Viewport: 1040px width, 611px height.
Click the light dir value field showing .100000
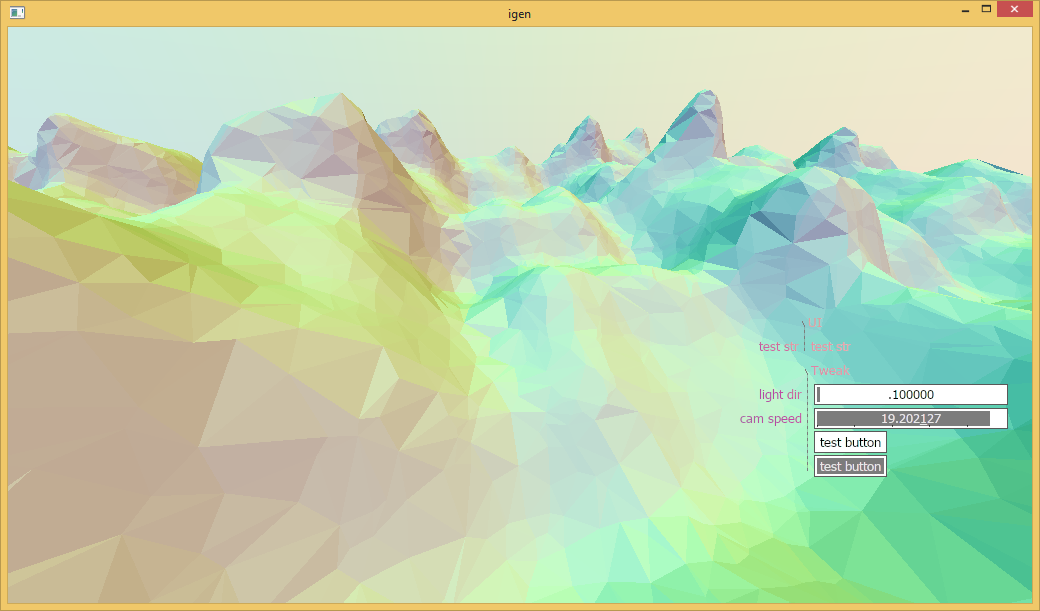pos(911,395)
